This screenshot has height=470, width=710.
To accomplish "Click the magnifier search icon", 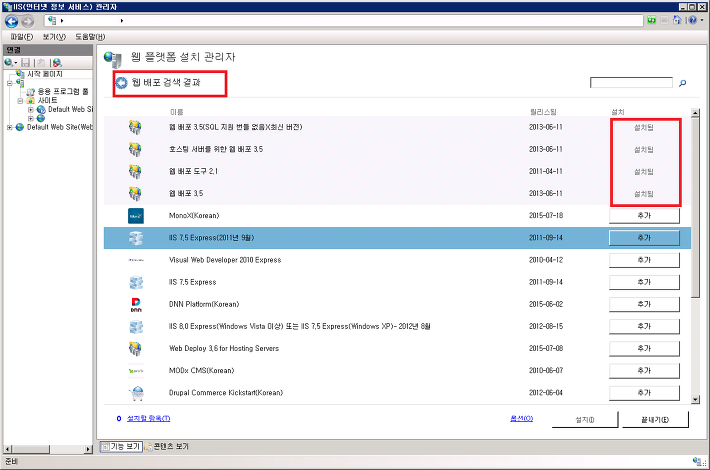I will coord(683,83).
